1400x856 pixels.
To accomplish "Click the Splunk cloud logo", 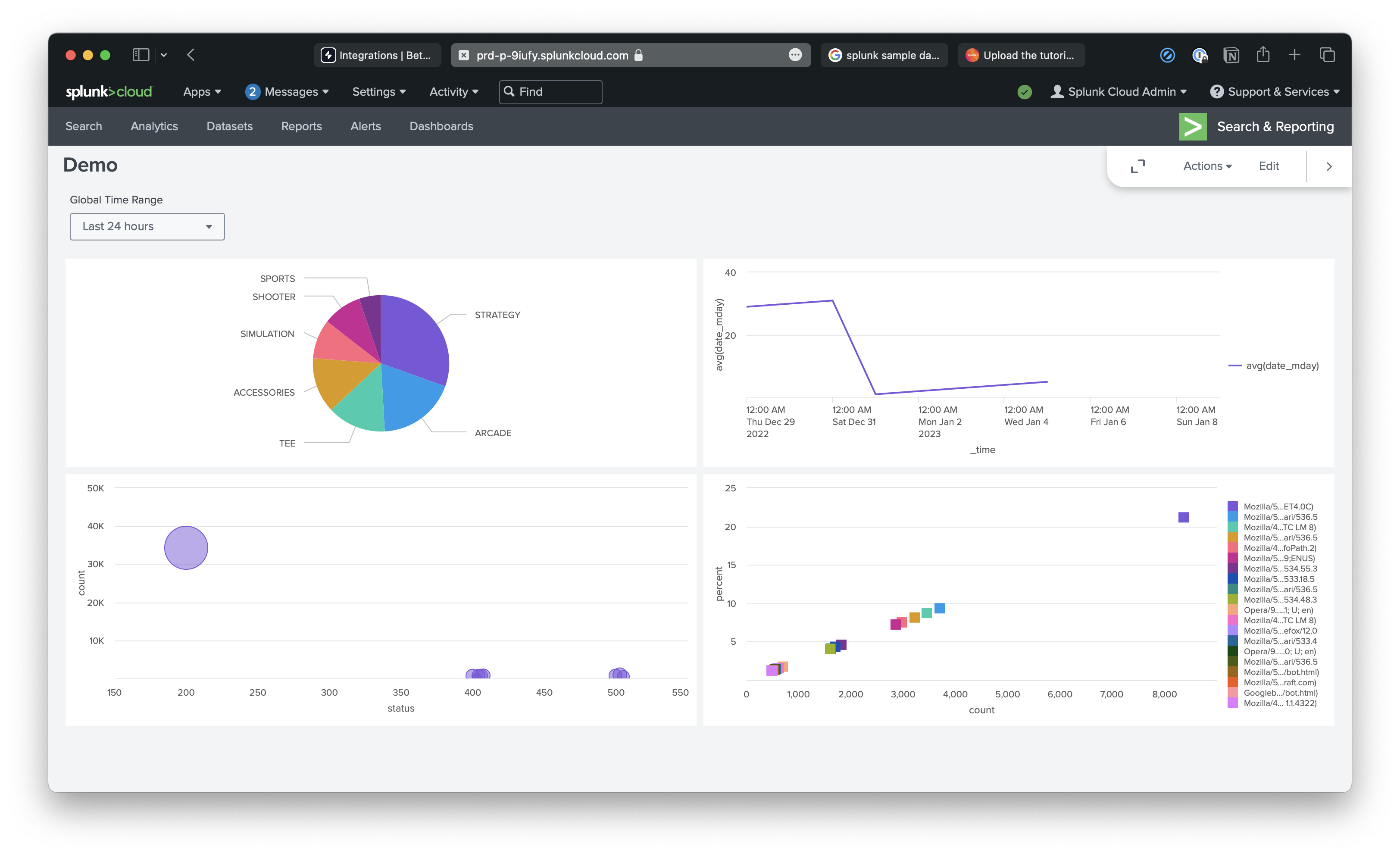I will click(109, 91).
